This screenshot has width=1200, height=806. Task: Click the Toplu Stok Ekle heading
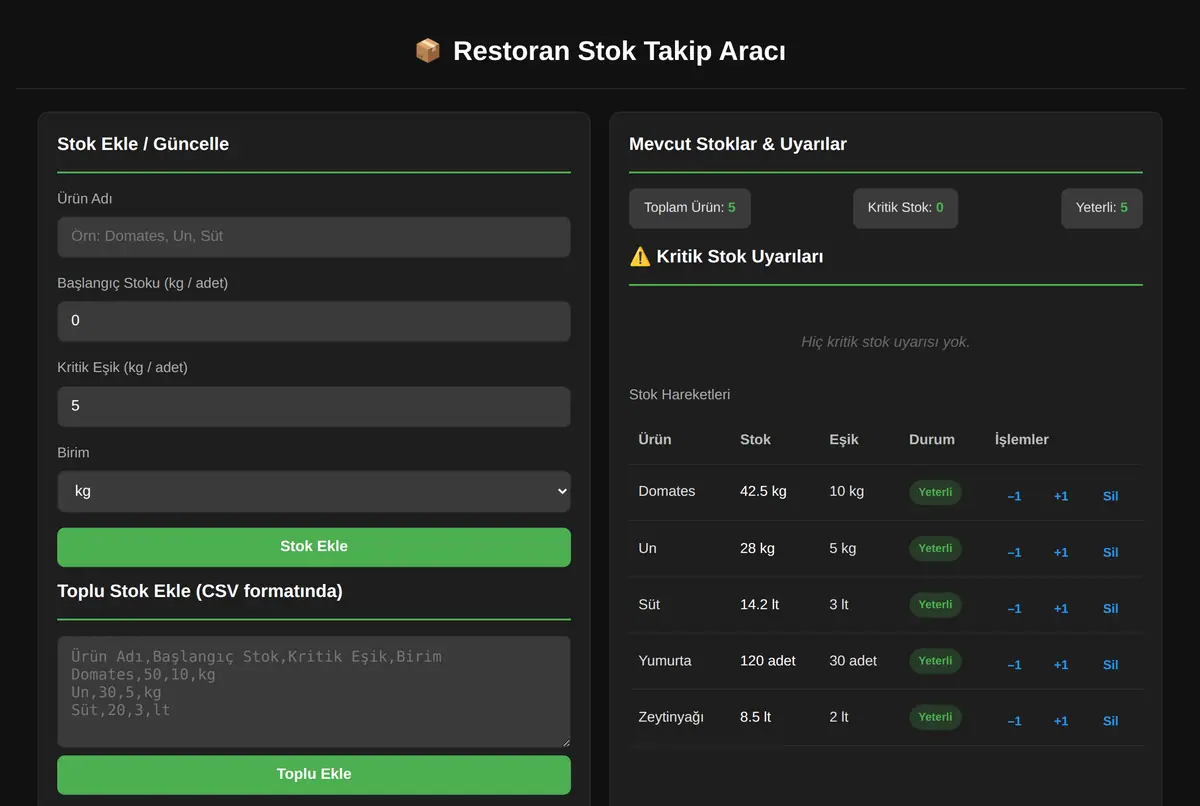200,591
